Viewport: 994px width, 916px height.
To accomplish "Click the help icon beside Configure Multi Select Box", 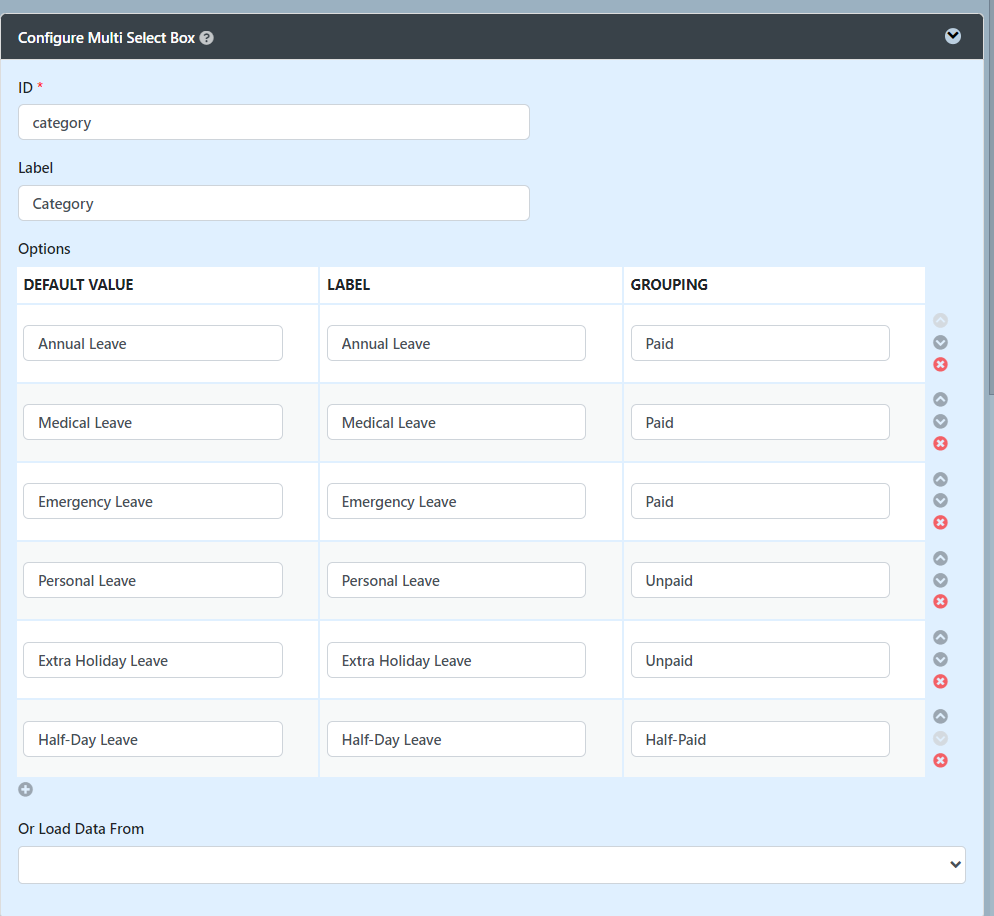I will 206,38.
